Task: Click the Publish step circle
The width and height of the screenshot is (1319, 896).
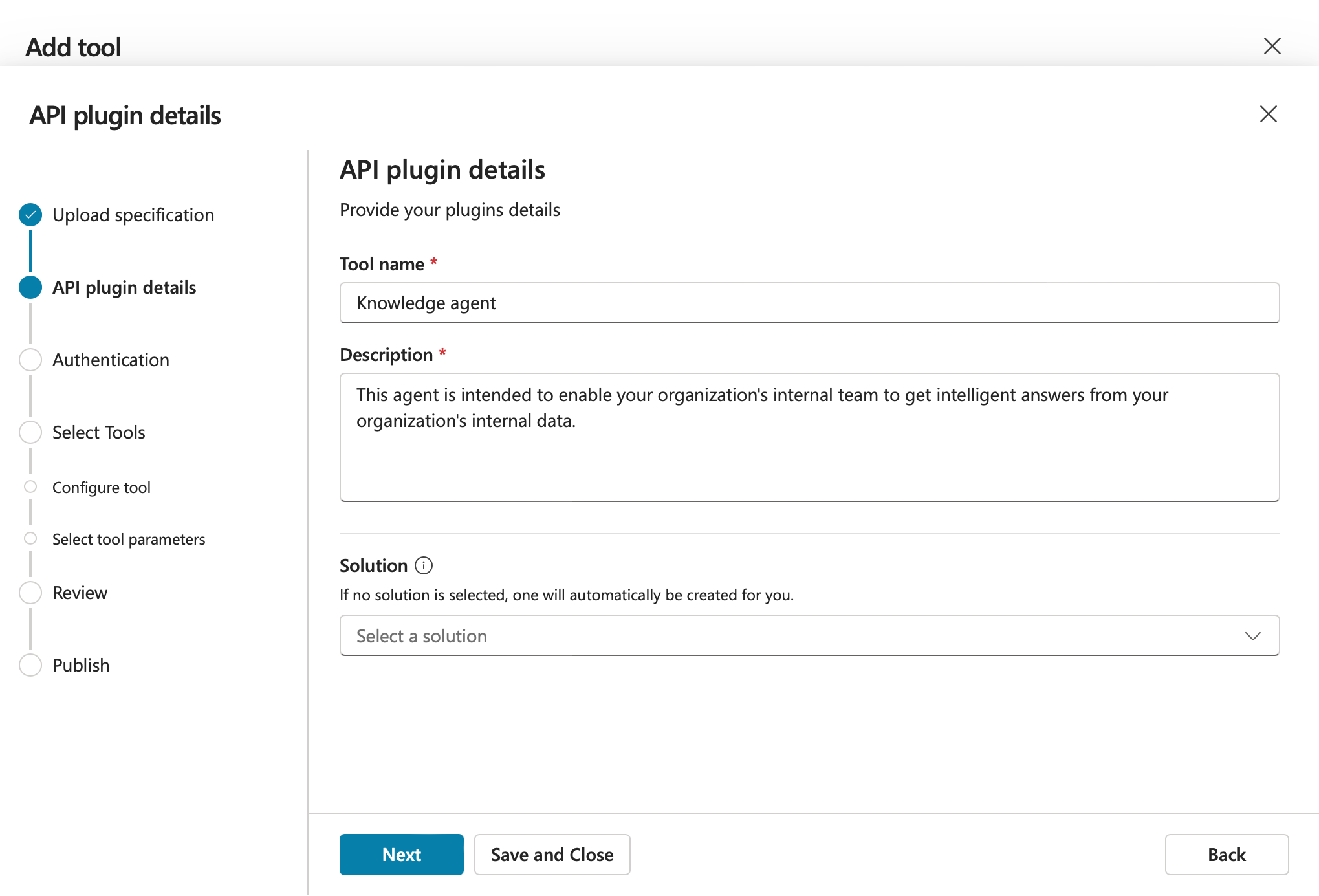Action: pos(30,664)
